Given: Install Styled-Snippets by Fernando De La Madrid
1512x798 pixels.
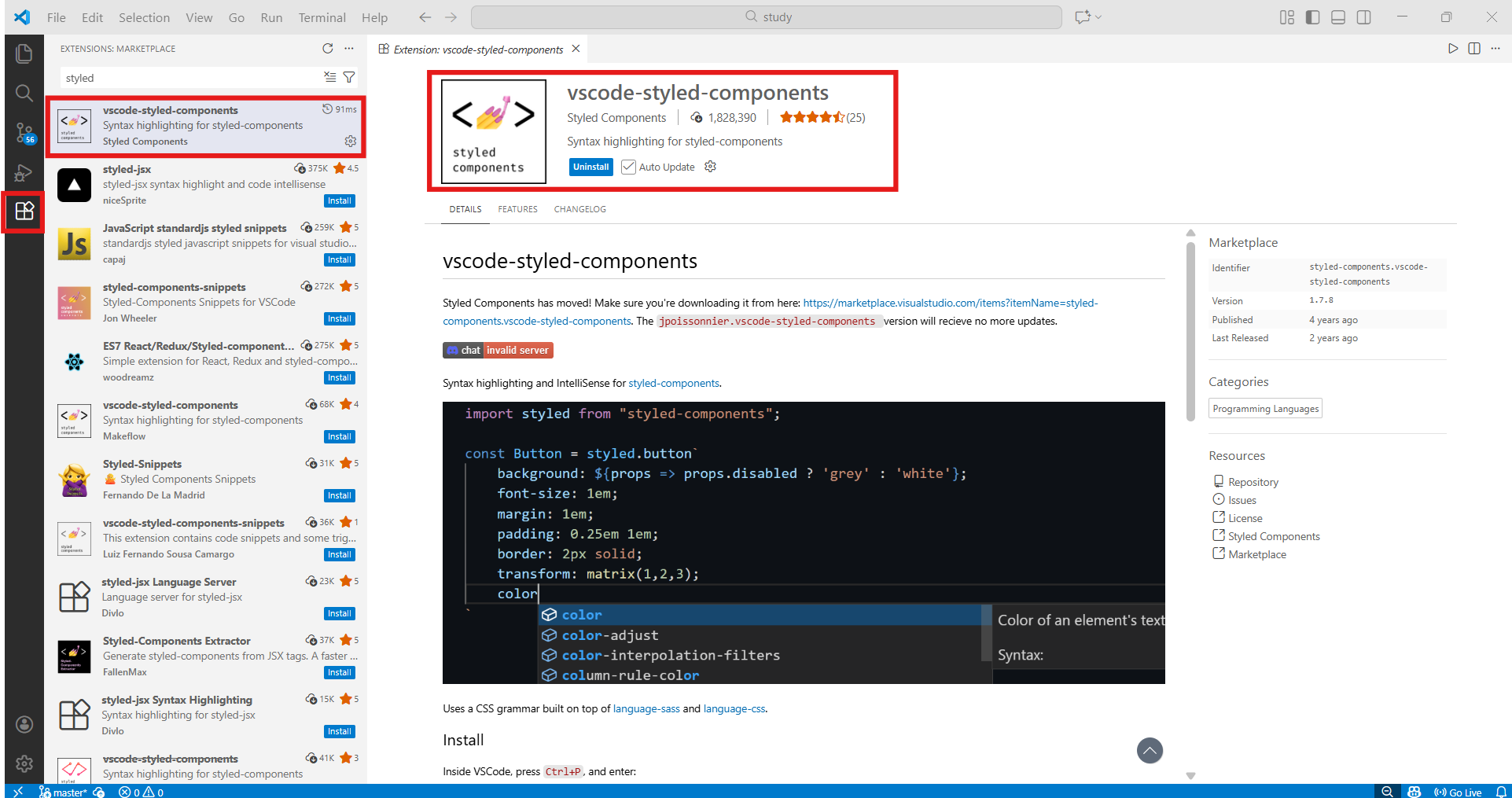Looking at the screenshot, I should pyautogui.click(x=340, y=496).
